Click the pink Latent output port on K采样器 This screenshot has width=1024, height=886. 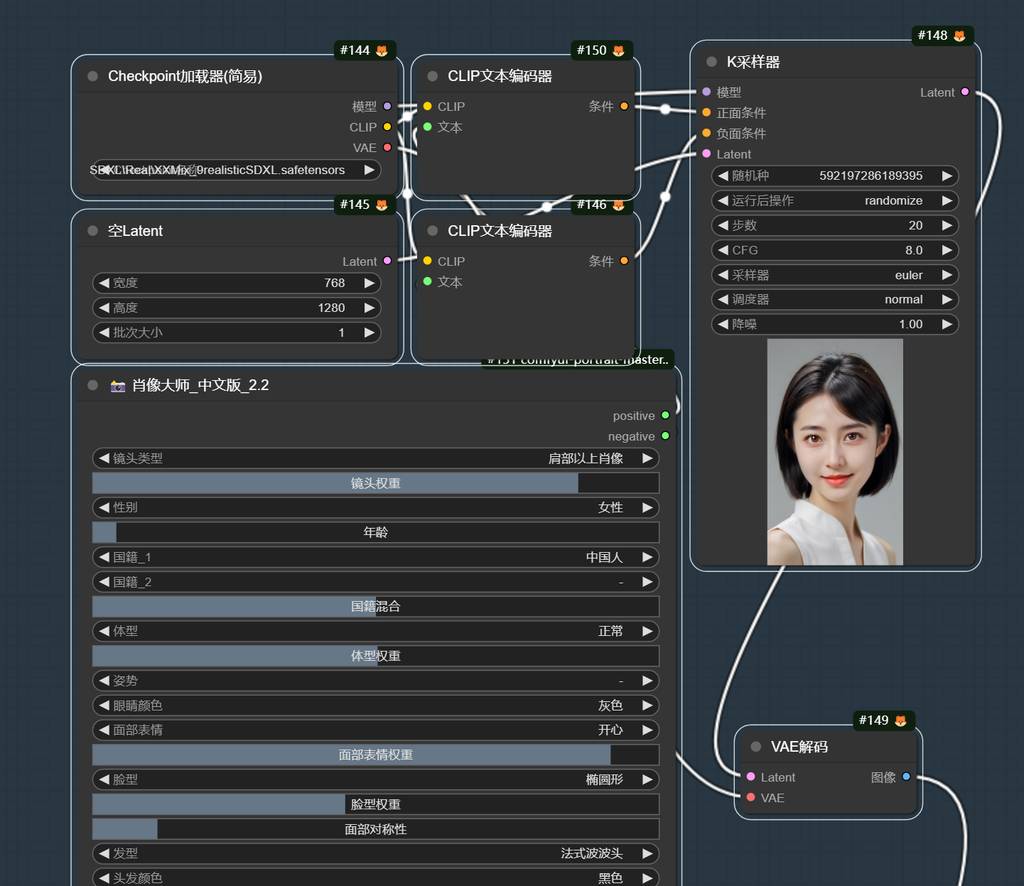click(964, 92)
